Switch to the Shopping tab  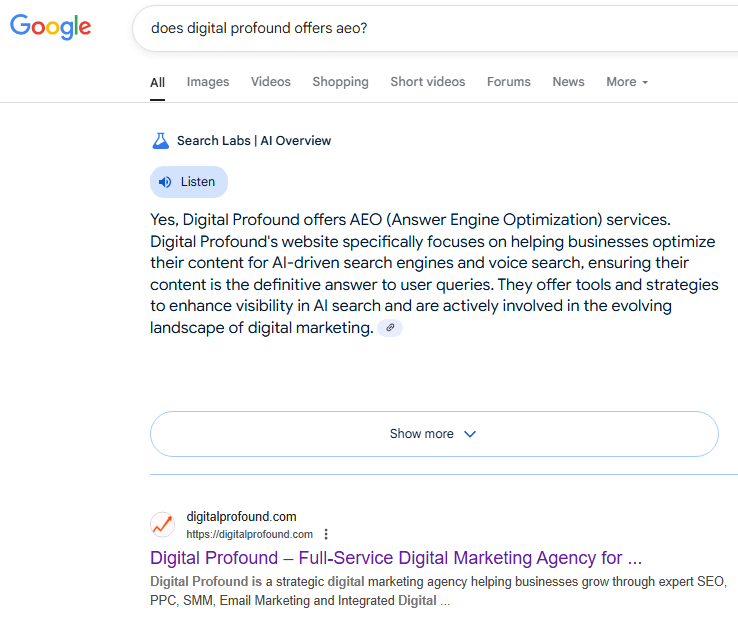coord(340,82)
